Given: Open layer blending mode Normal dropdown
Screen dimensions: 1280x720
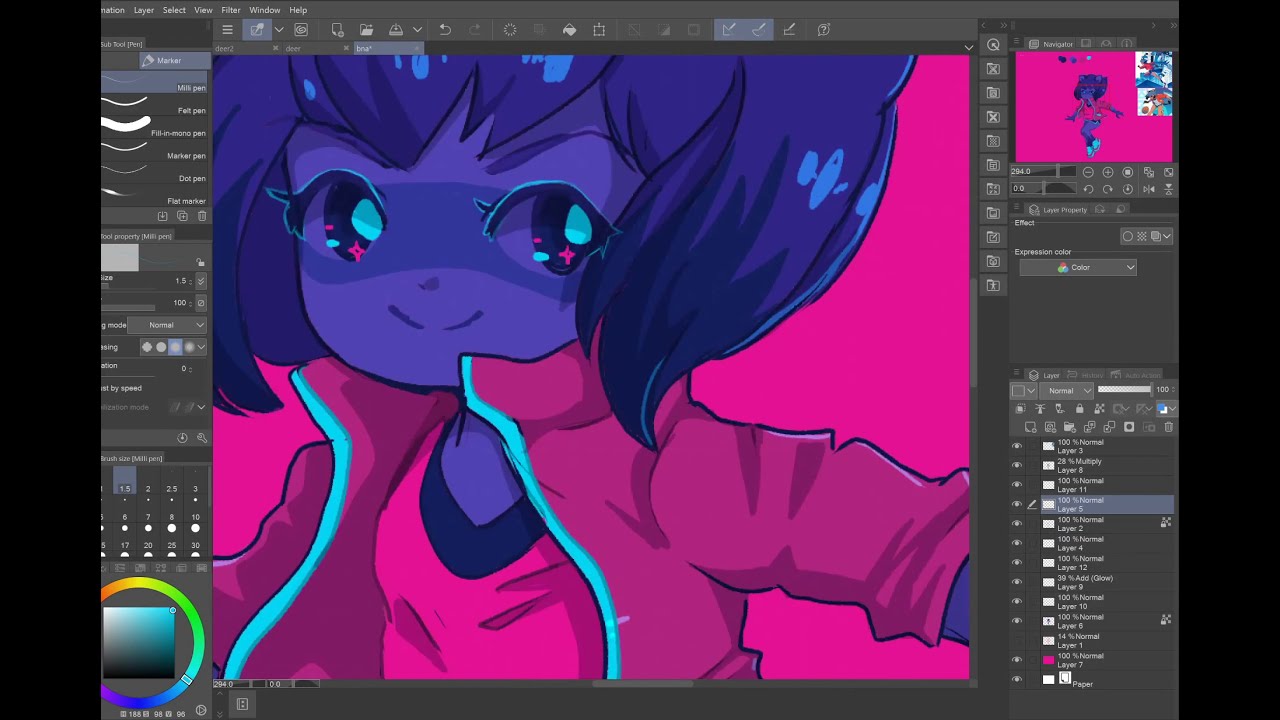Looking at the screenshot, I should tap(1066, 390).
